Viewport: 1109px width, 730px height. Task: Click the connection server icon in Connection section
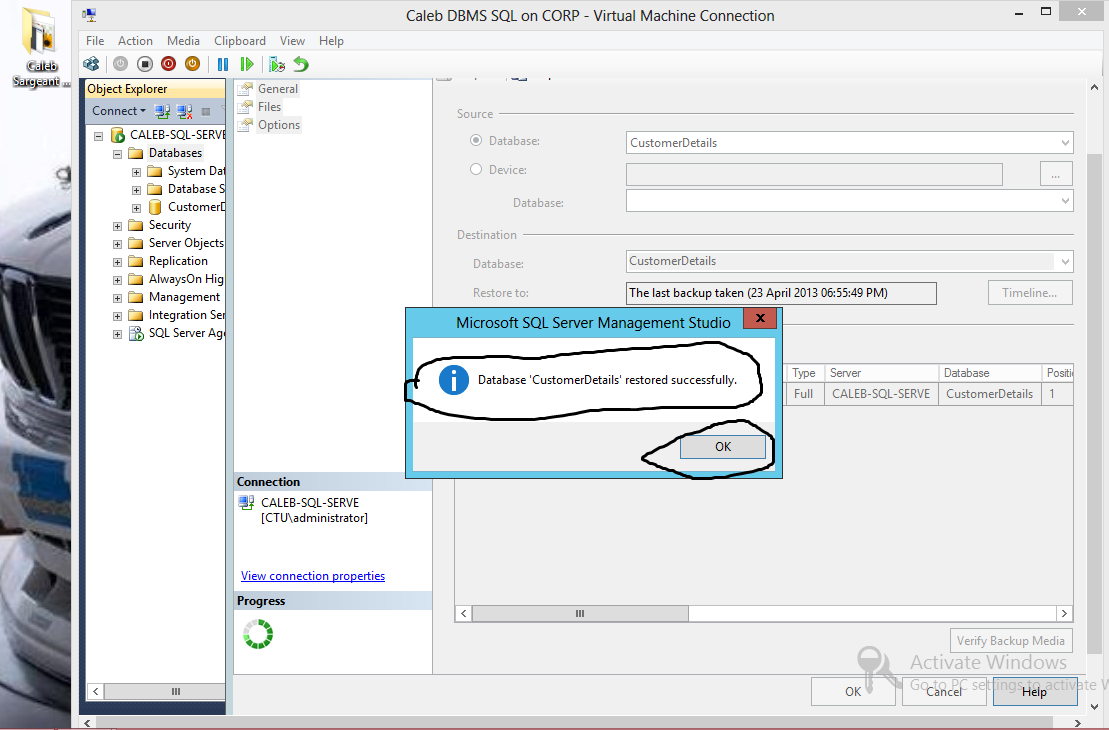point(246,503)
